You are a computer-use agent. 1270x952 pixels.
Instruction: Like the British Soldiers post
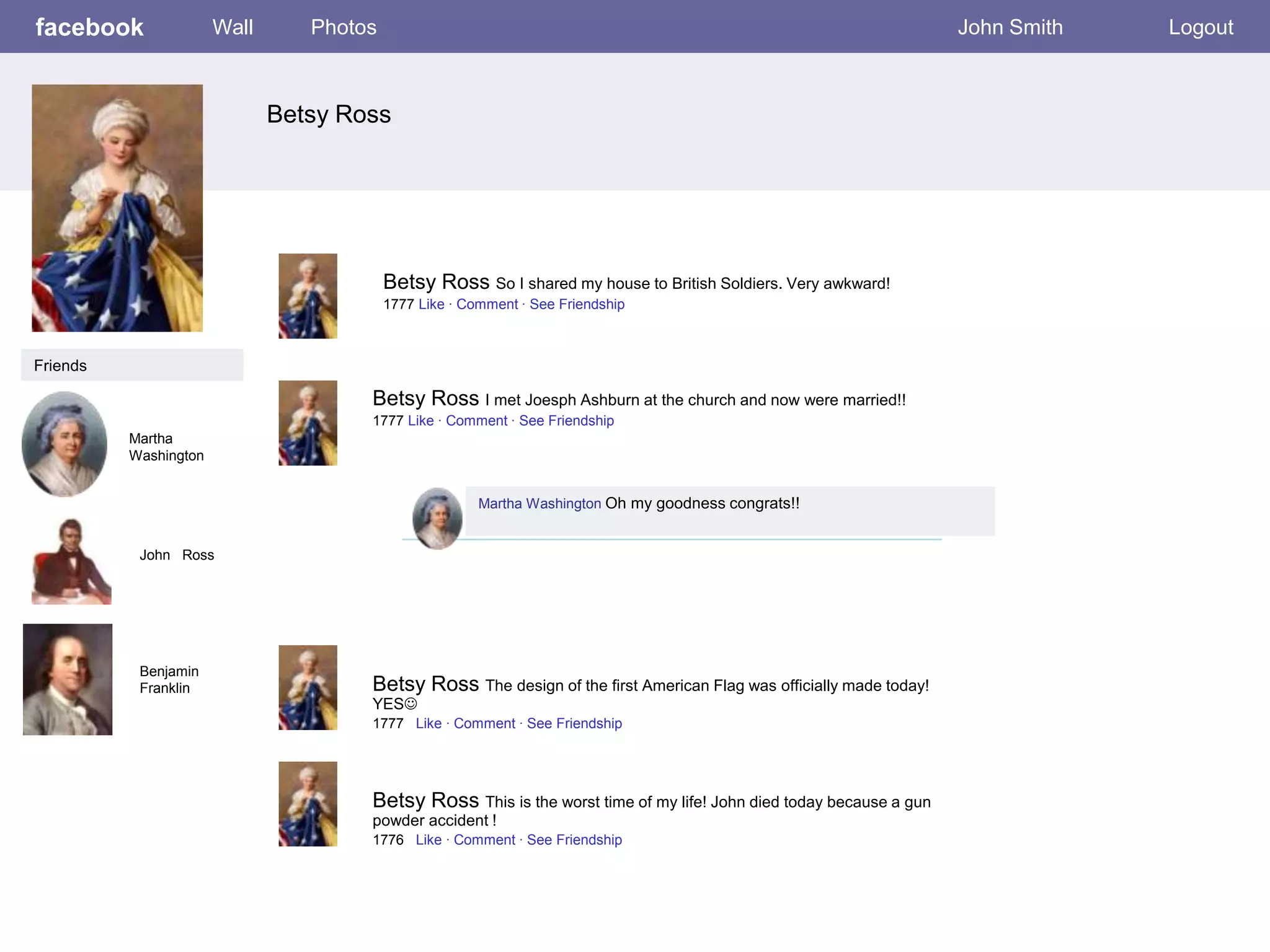pyautogui.click(x=431, y=304)
